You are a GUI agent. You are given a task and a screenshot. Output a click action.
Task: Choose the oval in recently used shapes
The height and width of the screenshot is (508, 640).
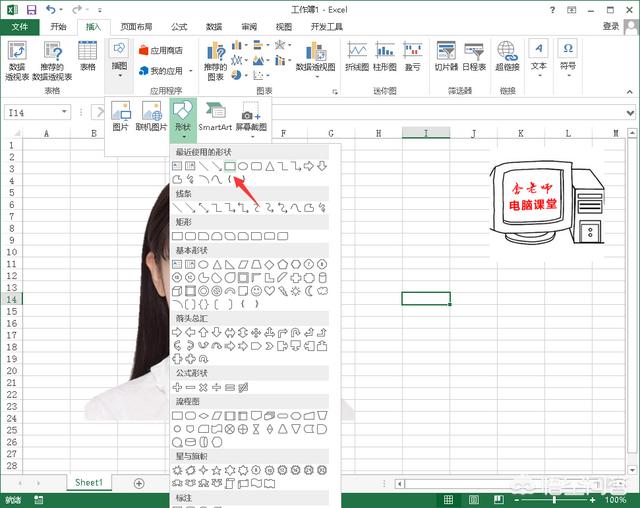pyautogui.click(x=243, y=166)
